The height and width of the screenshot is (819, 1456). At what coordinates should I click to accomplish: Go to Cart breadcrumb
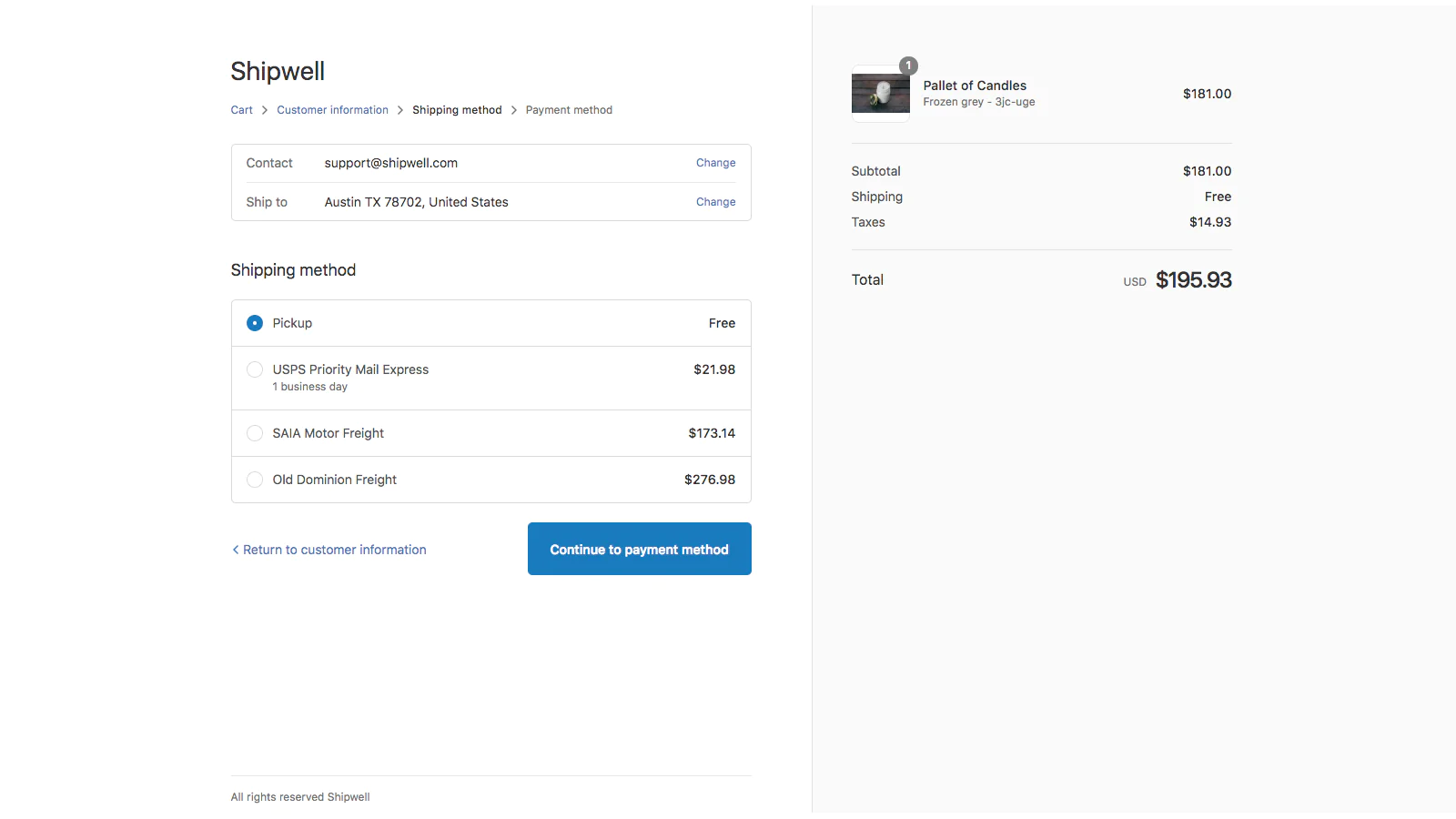click(x=241, y=110)
